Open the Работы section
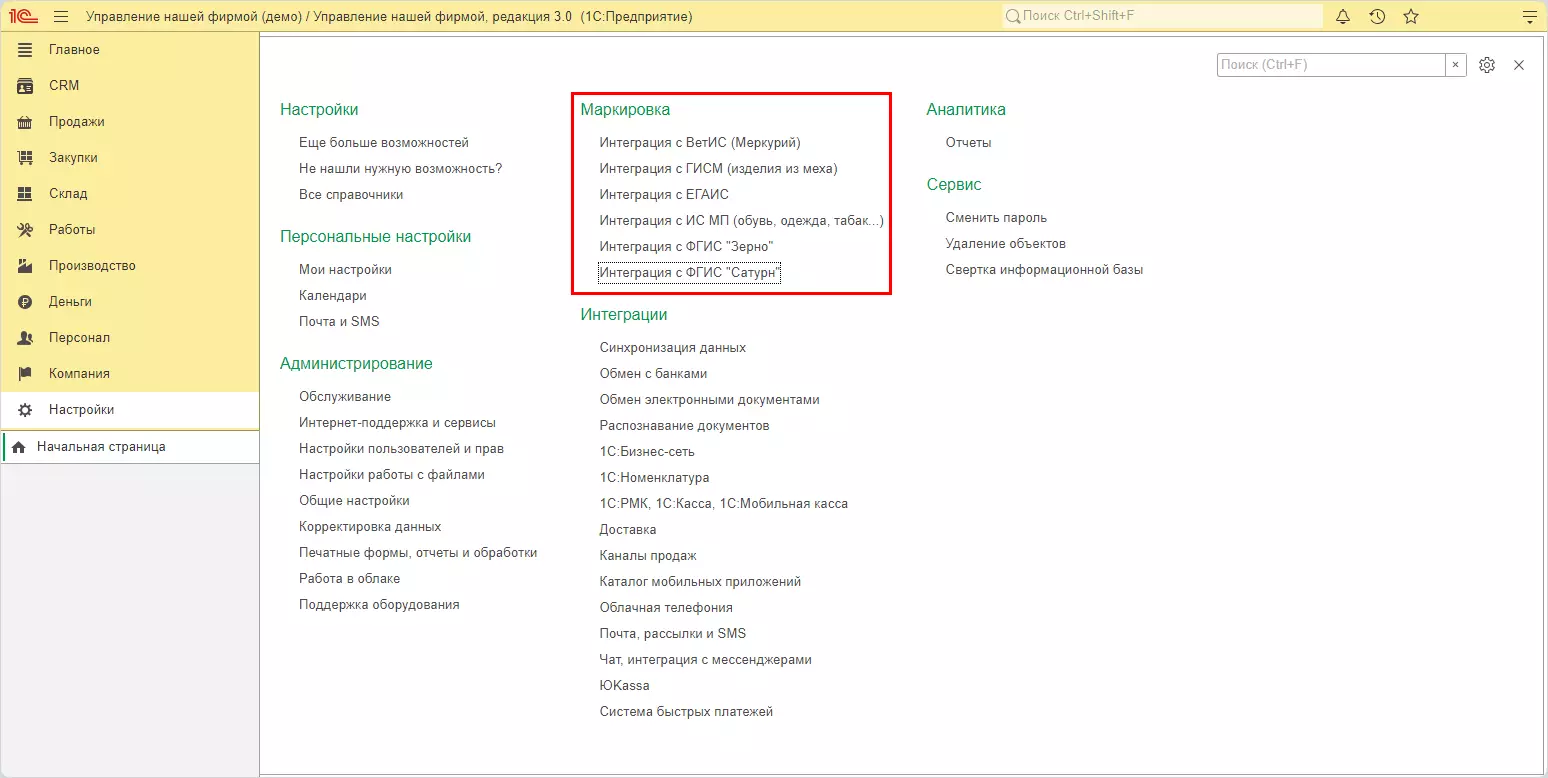The width and height of the screenshot is (1548, 778). pos(130,230)
